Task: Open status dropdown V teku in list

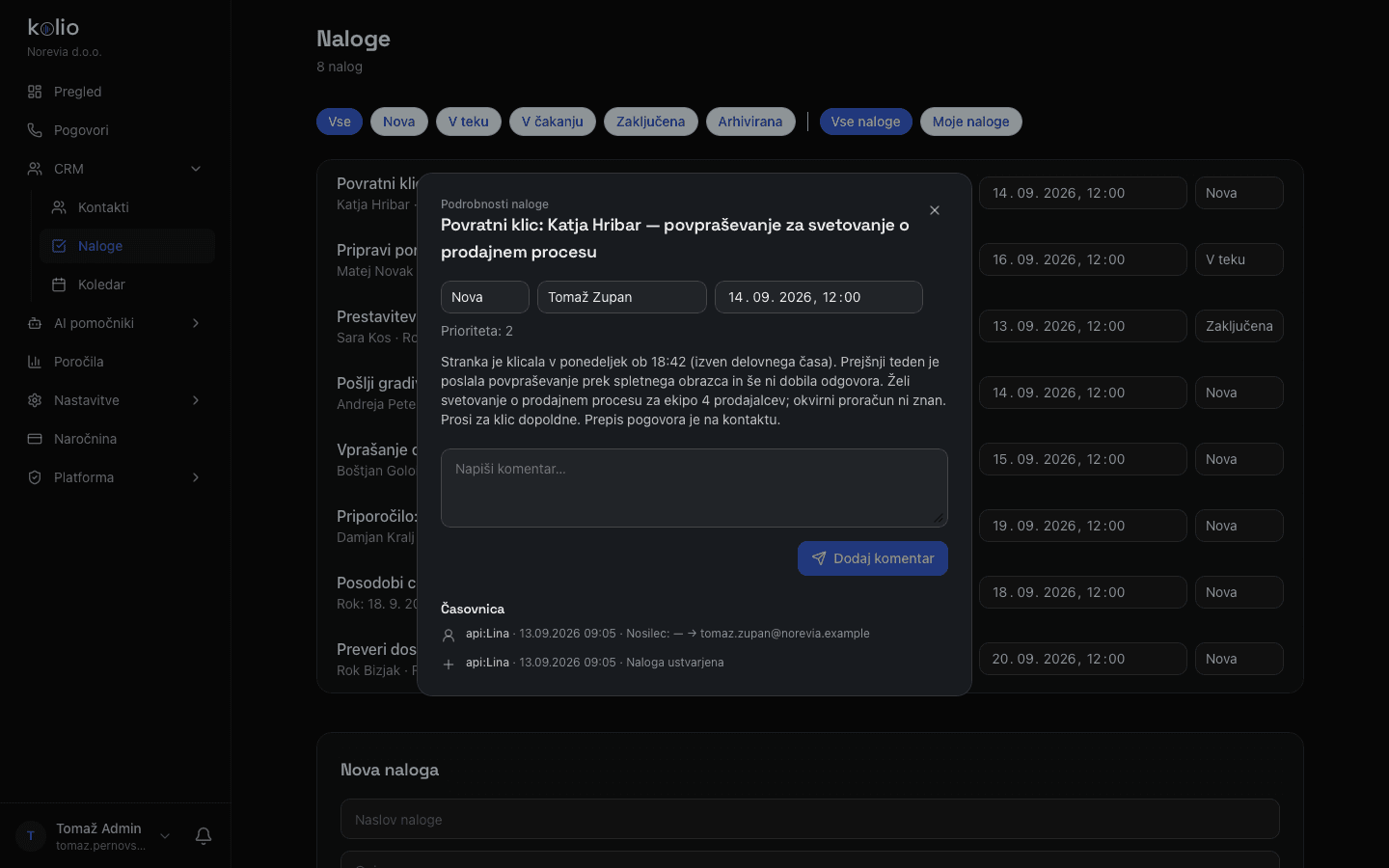Action: (1239, 259)
